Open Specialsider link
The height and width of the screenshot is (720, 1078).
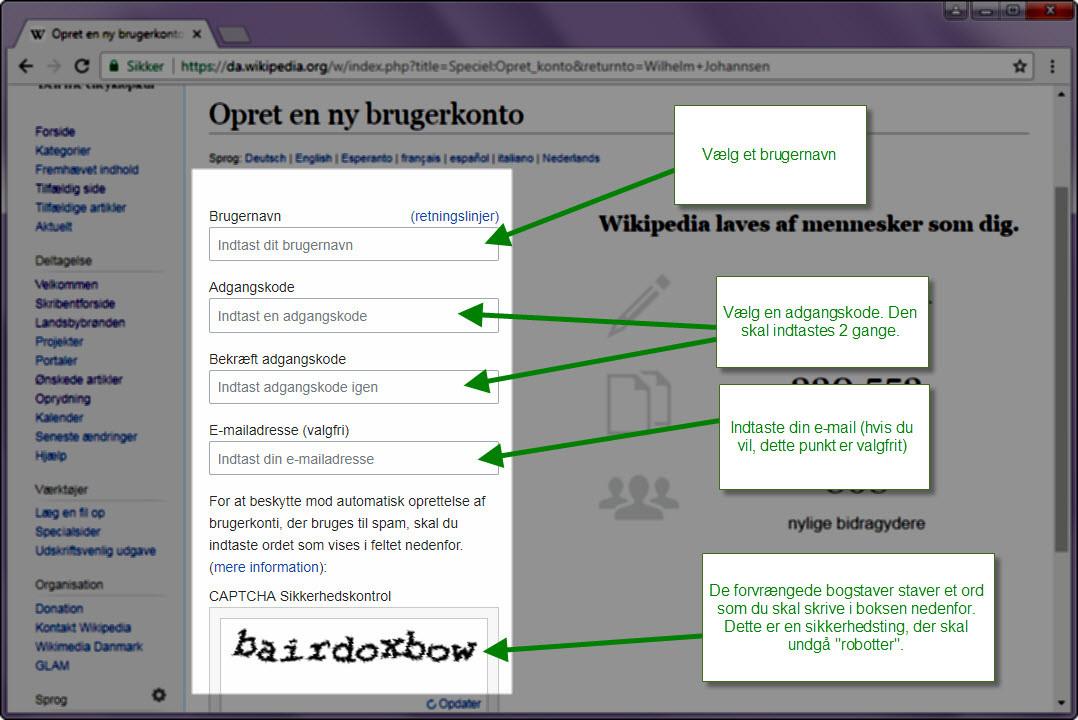point(67,532)
